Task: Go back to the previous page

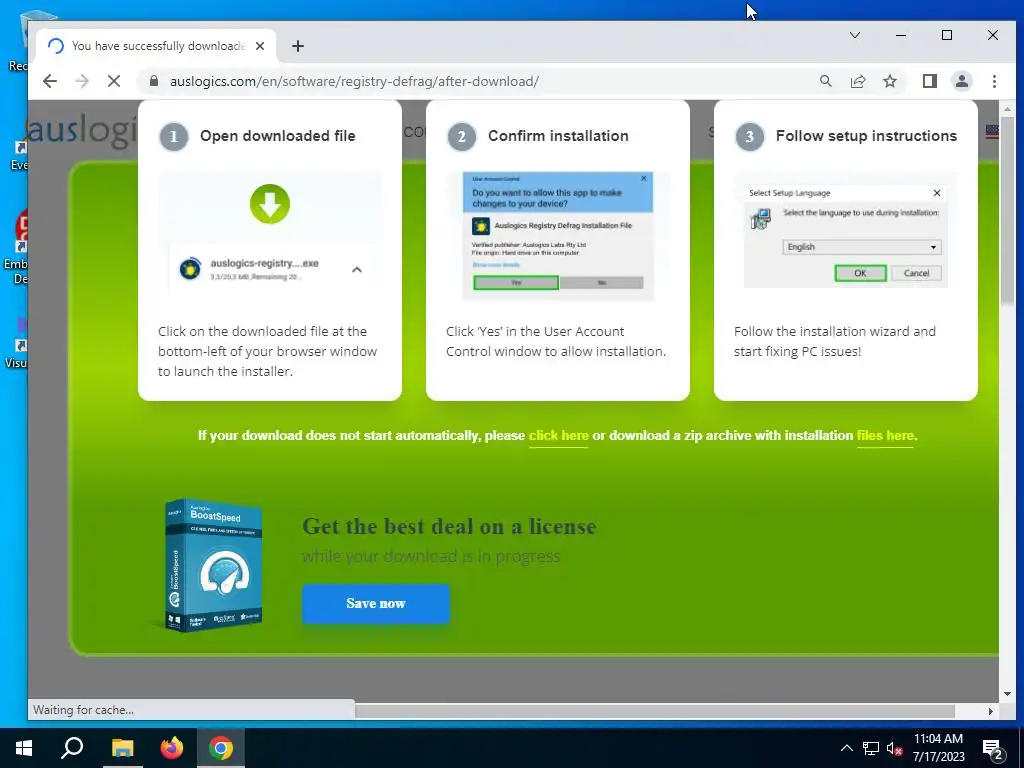Action: pos(50,81)
